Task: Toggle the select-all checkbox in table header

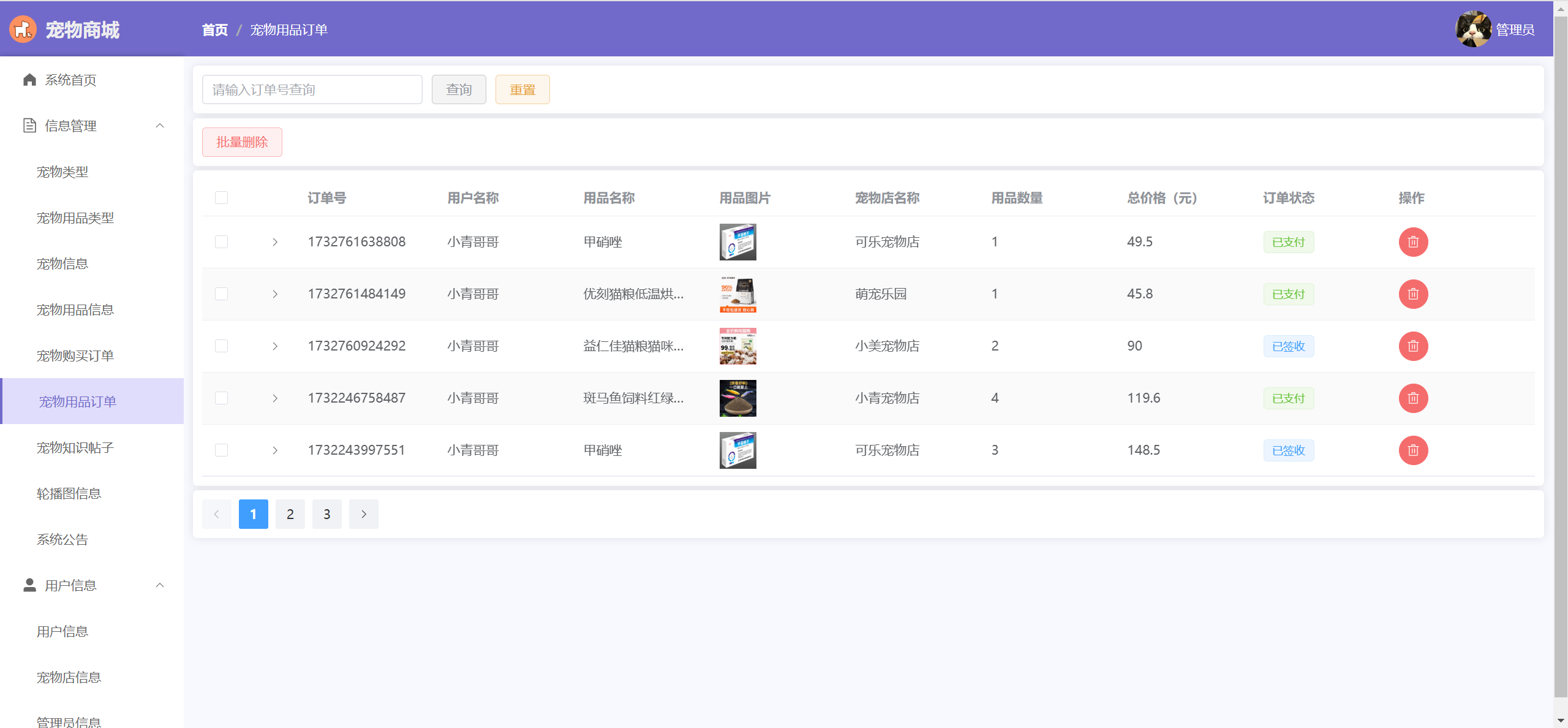Action: tap(221, 197)
